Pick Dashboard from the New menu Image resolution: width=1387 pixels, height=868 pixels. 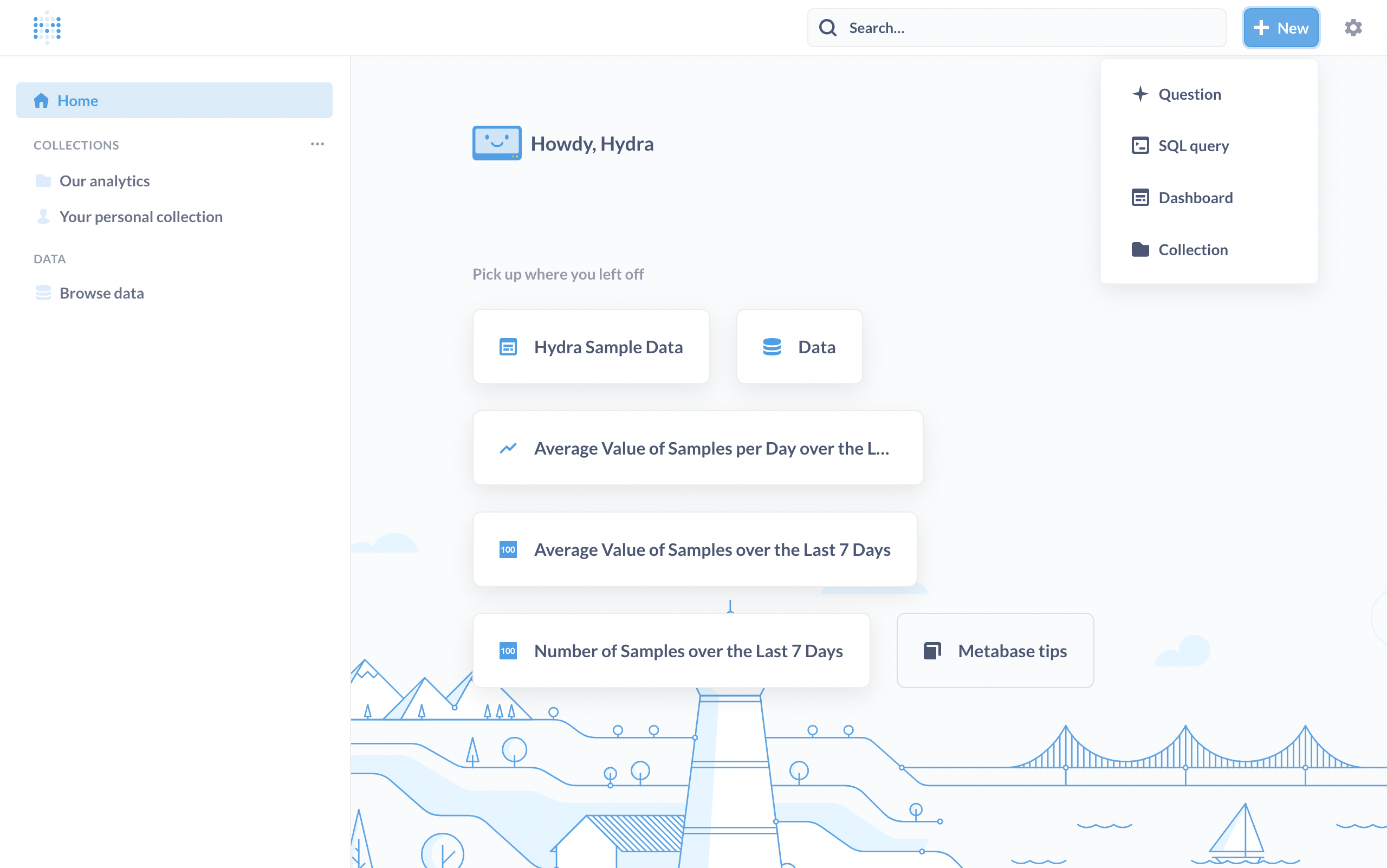[x=1195, y=197]
